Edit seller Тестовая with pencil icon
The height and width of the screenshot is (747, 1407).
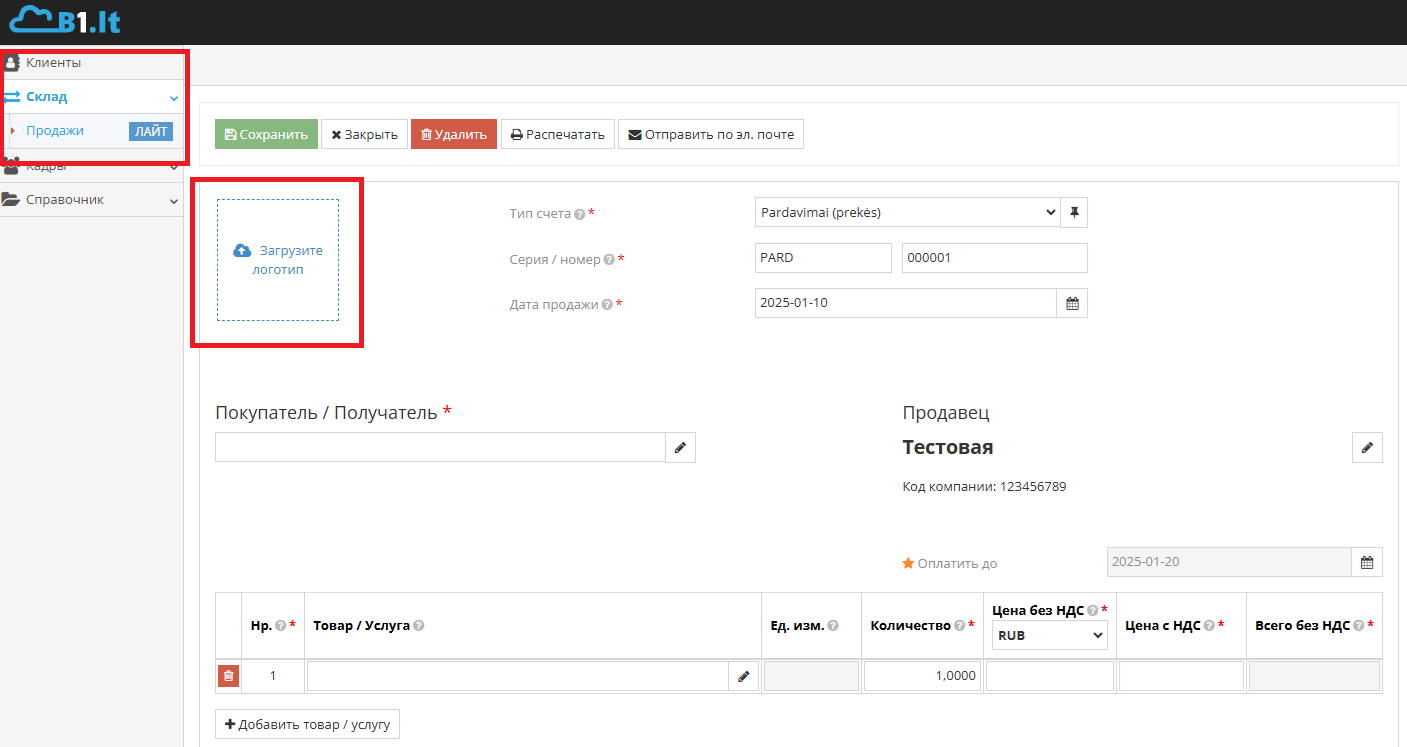point(1367,448)
